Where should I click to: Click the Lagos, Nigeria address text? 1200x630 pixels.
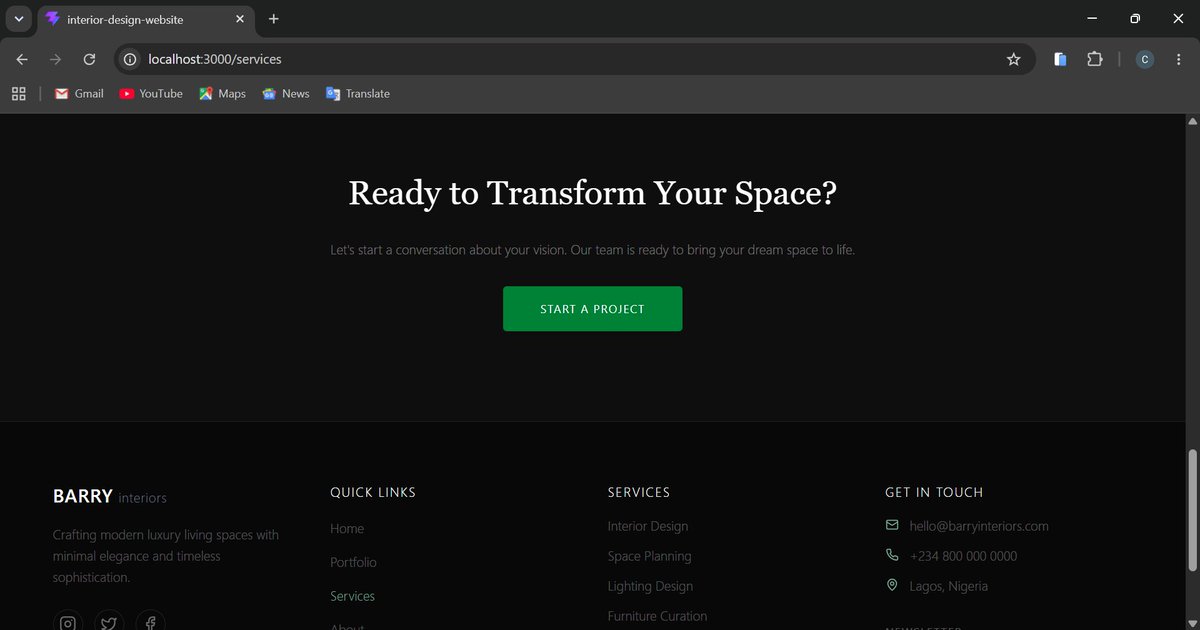[948, 586]
